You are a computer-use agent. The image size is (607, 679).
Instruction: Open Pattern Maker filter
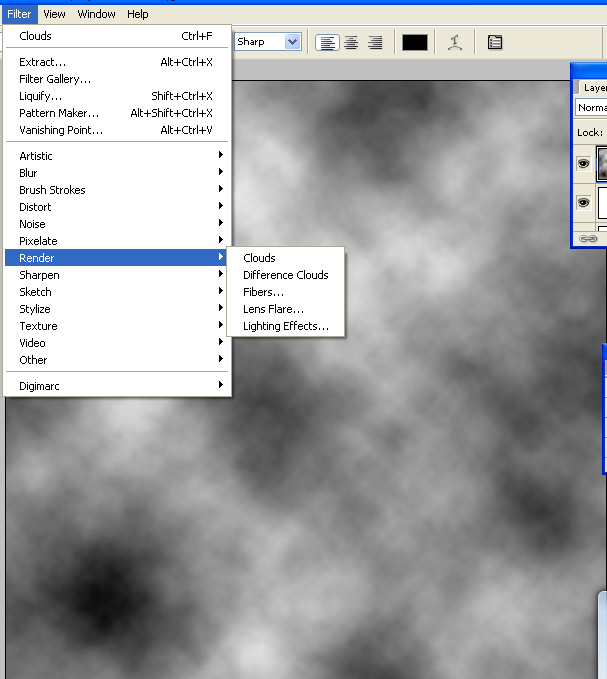pyautogui.click(x=116, y=113)
